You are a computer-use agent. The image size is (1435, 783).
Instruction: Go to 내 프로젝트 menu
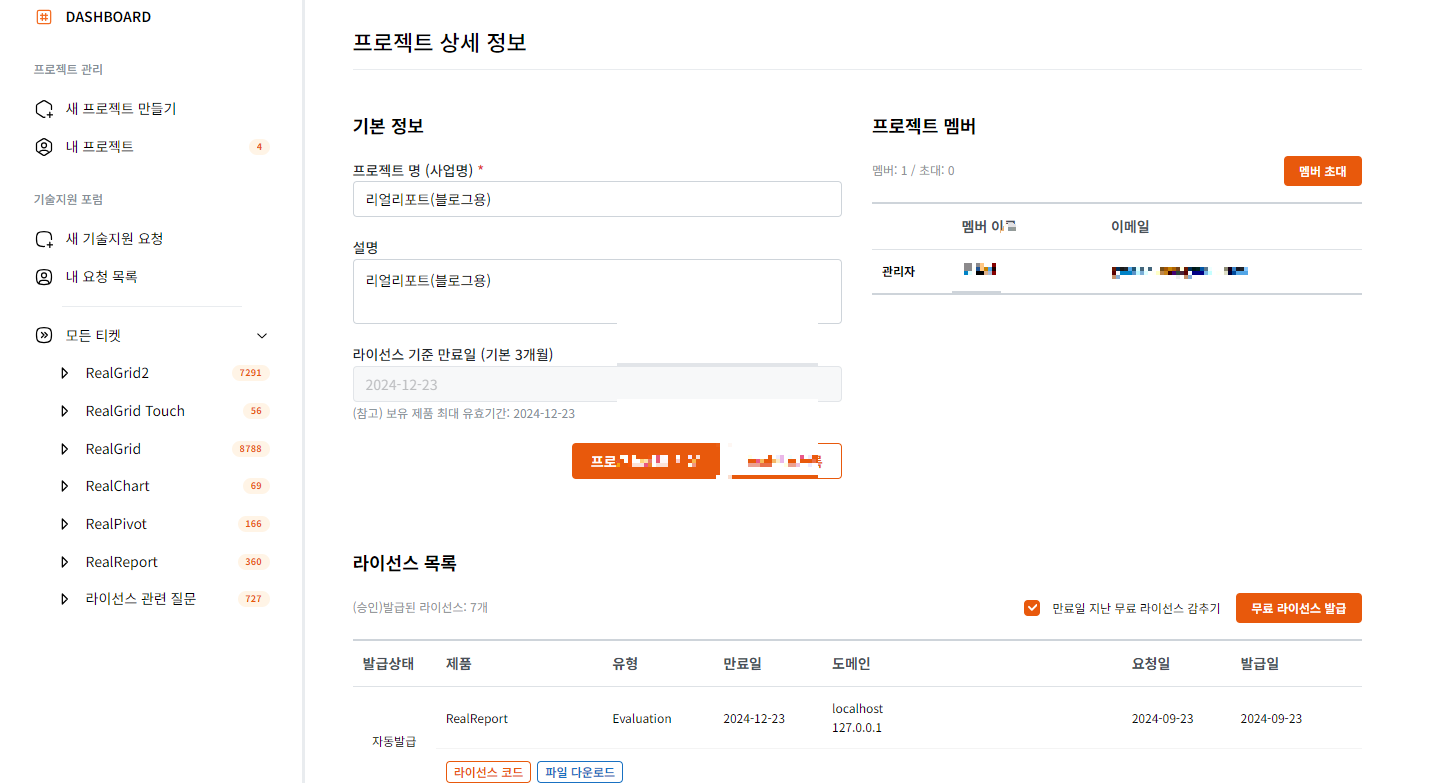(100, 147)
